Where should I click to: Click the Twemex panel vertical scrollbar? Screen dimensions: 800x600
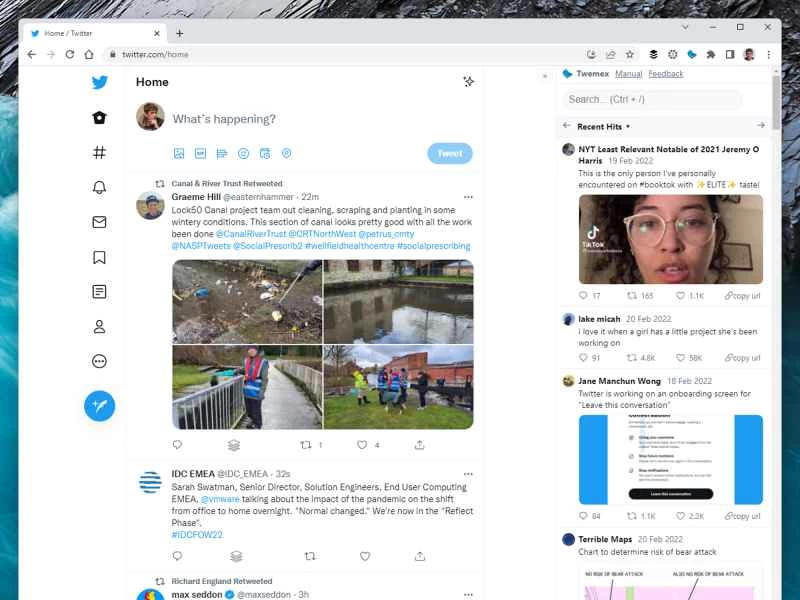776,110
